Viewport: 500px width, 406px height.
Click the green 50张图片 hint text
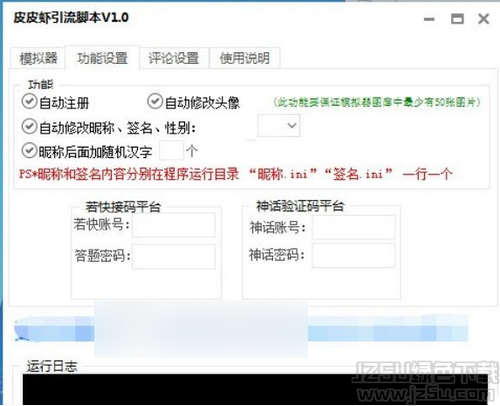click(377, 102)
